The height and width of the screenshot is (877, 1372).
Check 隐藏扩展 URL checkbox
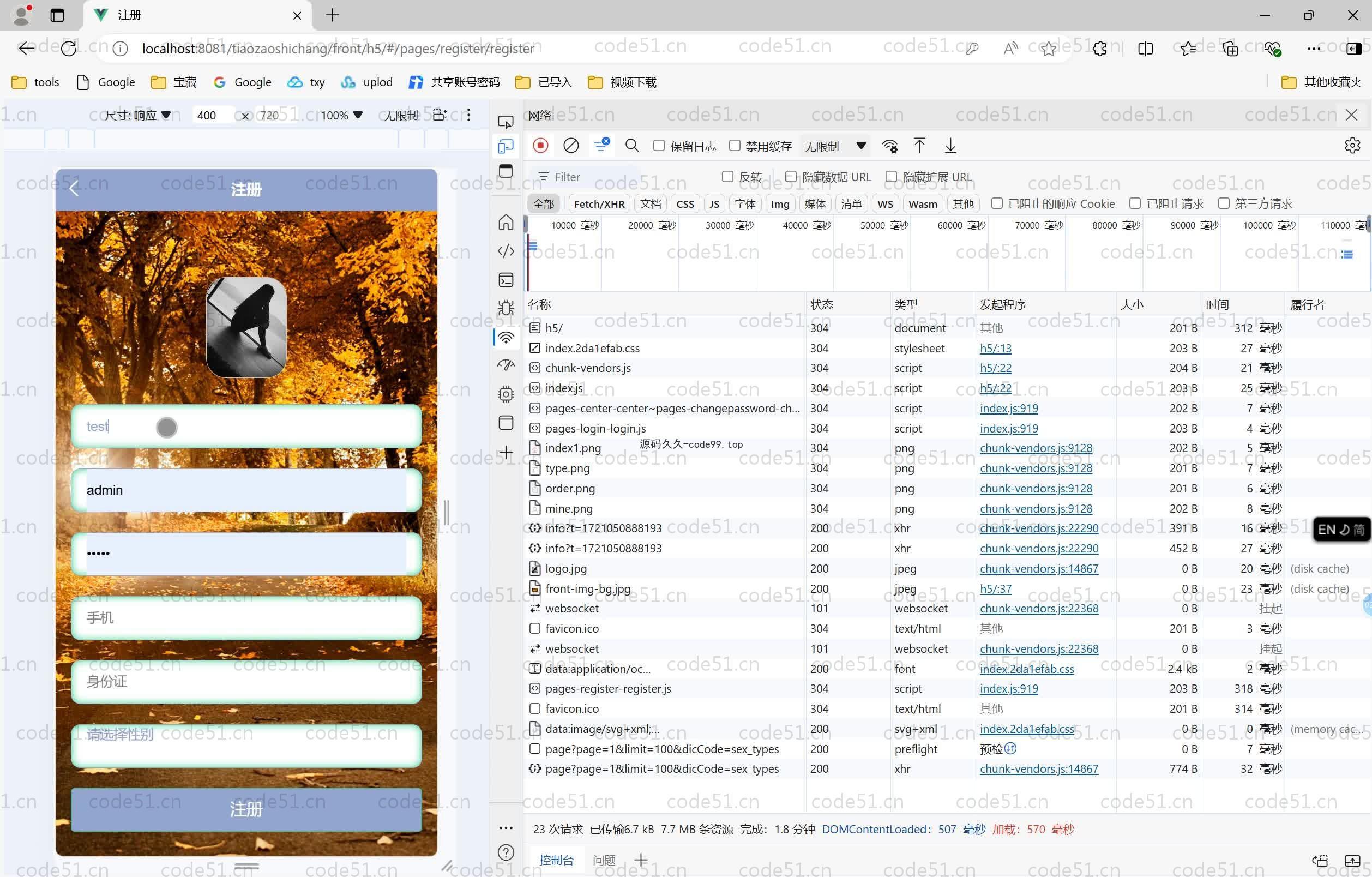(x=891, y=177)
